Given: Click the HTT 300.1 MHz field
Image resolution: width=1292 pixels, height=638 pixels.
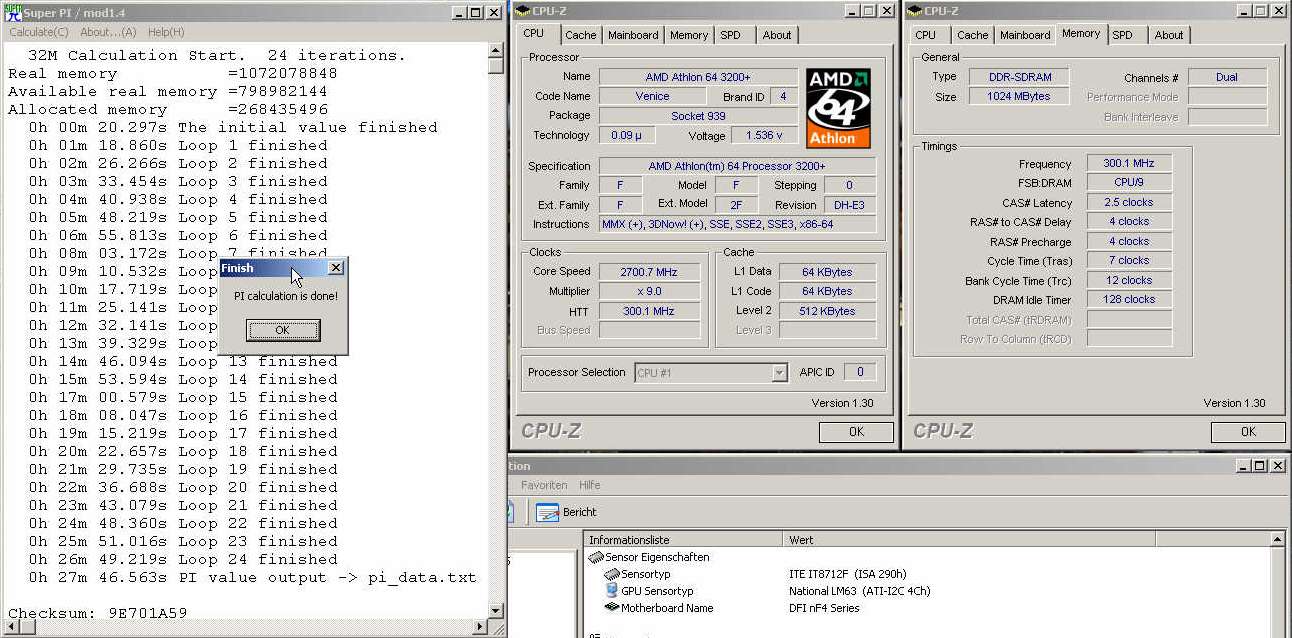Looking at the screenshot, I should coord(648,311).
